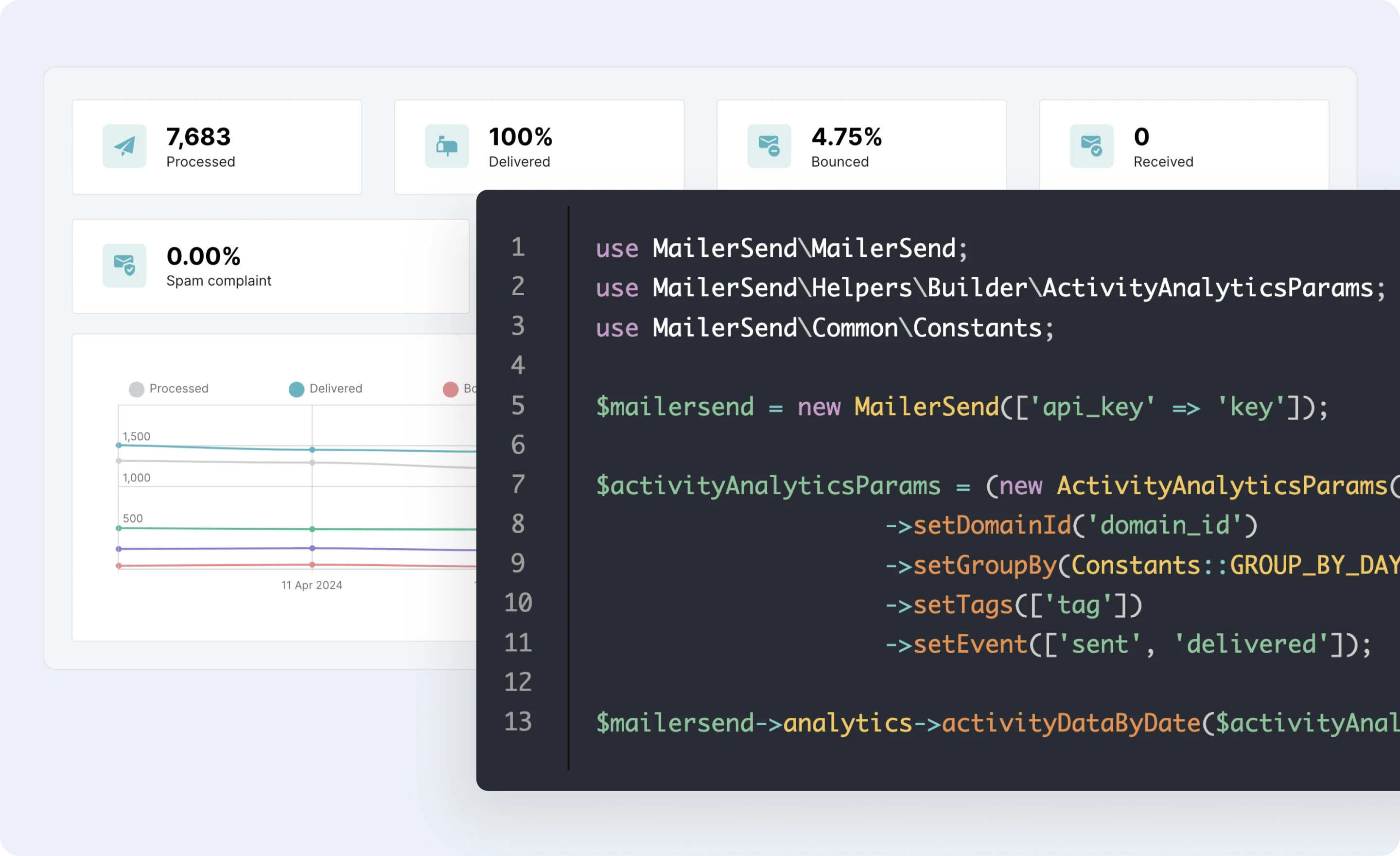The height and width of the screenshot is (856, 1400).
Task: Click code line number 7
Action: click(518, 484)
